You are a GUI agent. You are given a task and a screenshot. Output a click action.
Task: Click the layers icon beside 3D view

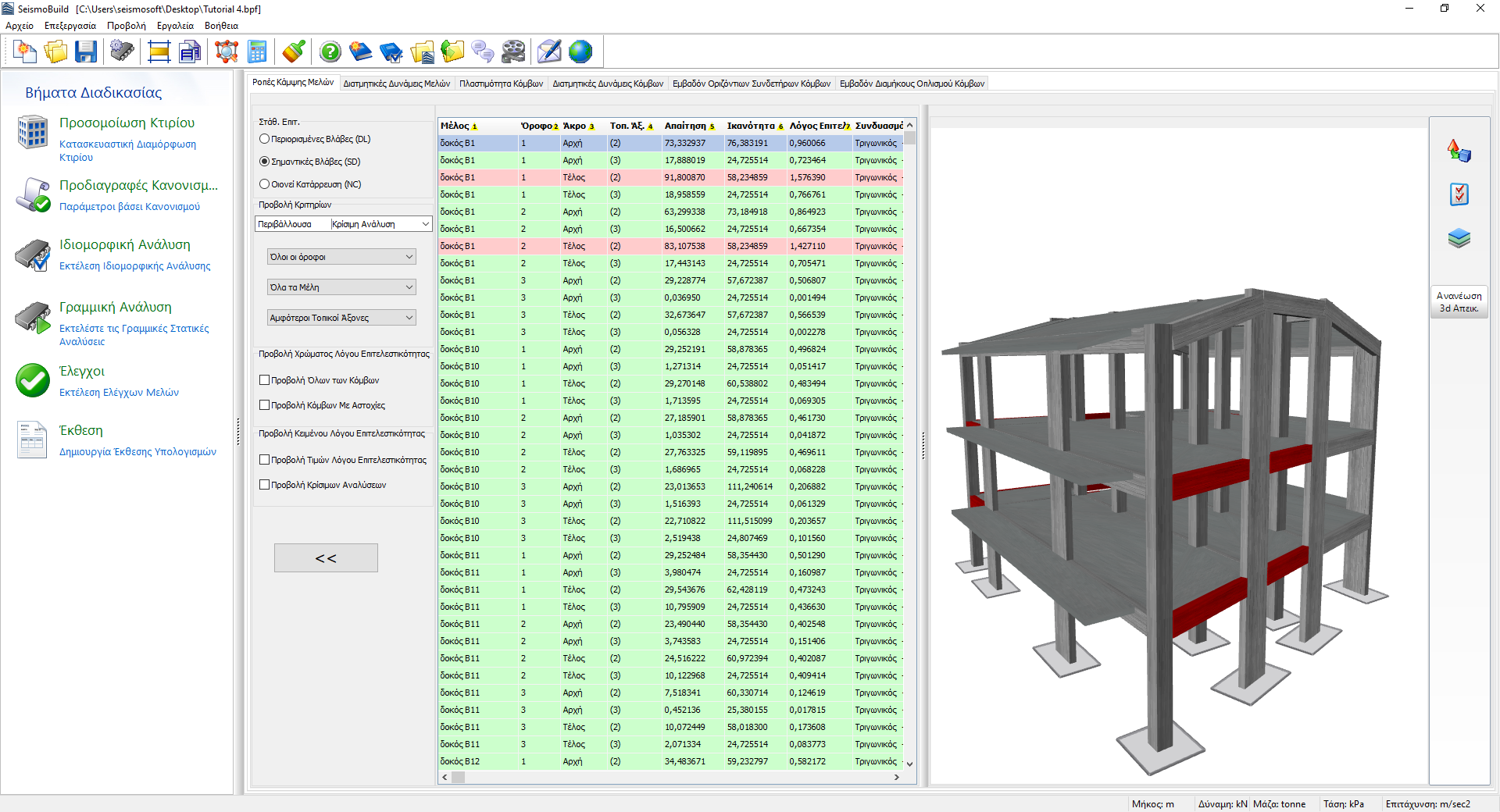pos(1459,238)
